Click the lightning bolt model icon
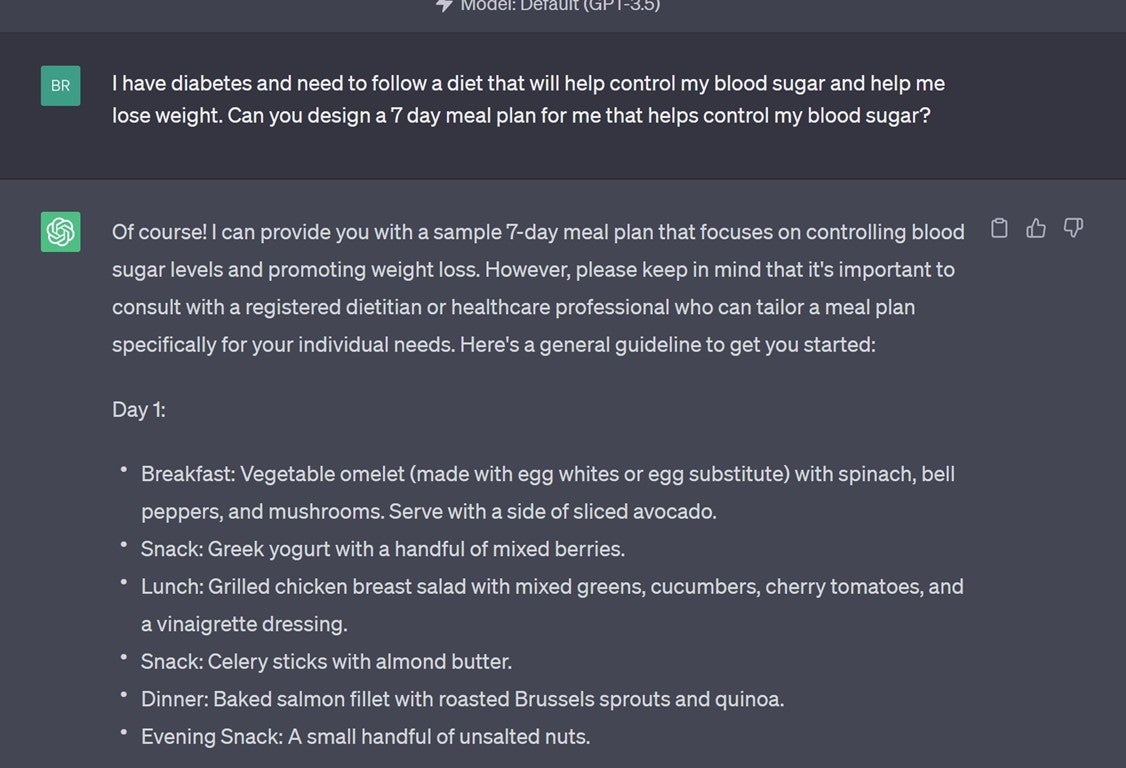Viewport: 1126px width, 768px height. point(445,6)
